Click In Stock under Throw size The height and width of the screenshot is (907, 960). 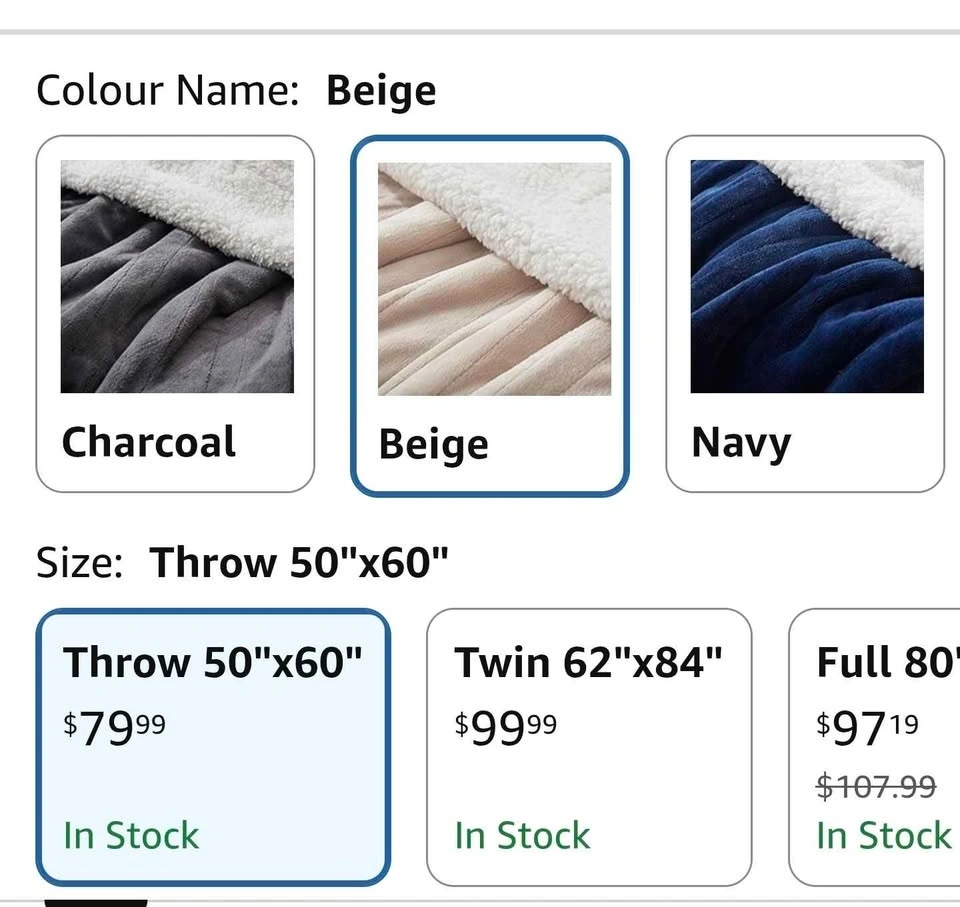tap(131, 835)
